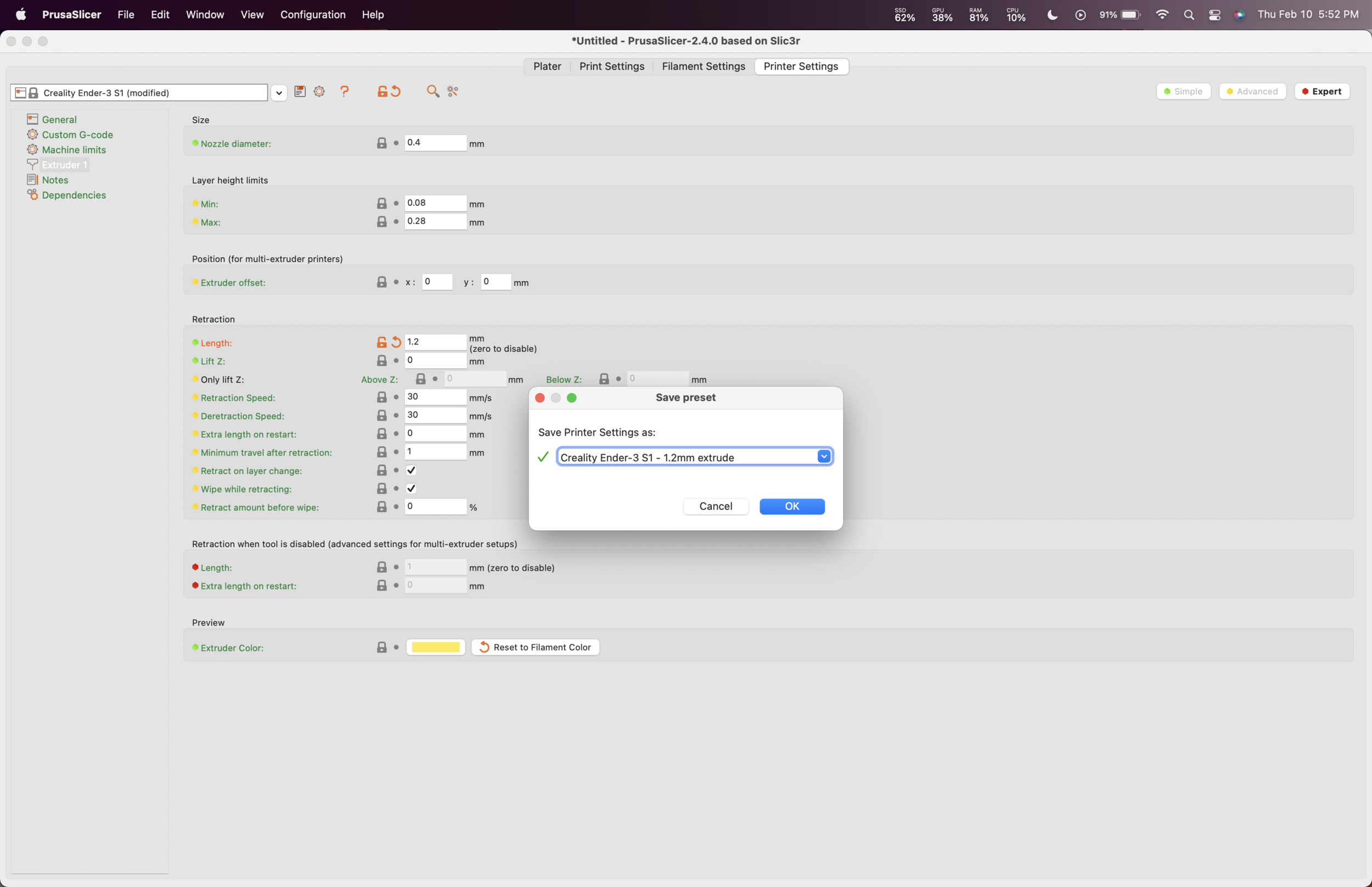Click the yellow Extruder Color swatch
Viewport: 1372px width, 887px height.
coord(435,647)
